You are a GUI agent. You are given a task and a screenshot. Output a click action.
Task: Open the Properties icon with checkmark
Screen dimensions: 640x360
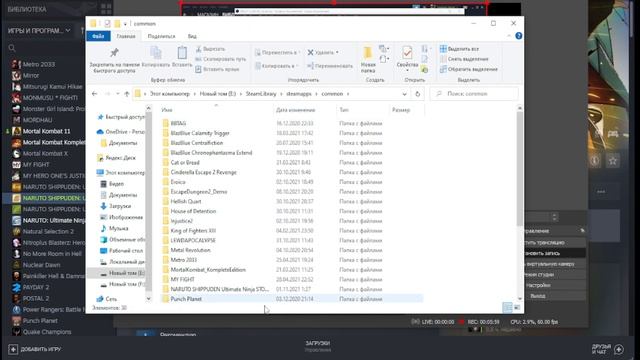pos(407,53)
